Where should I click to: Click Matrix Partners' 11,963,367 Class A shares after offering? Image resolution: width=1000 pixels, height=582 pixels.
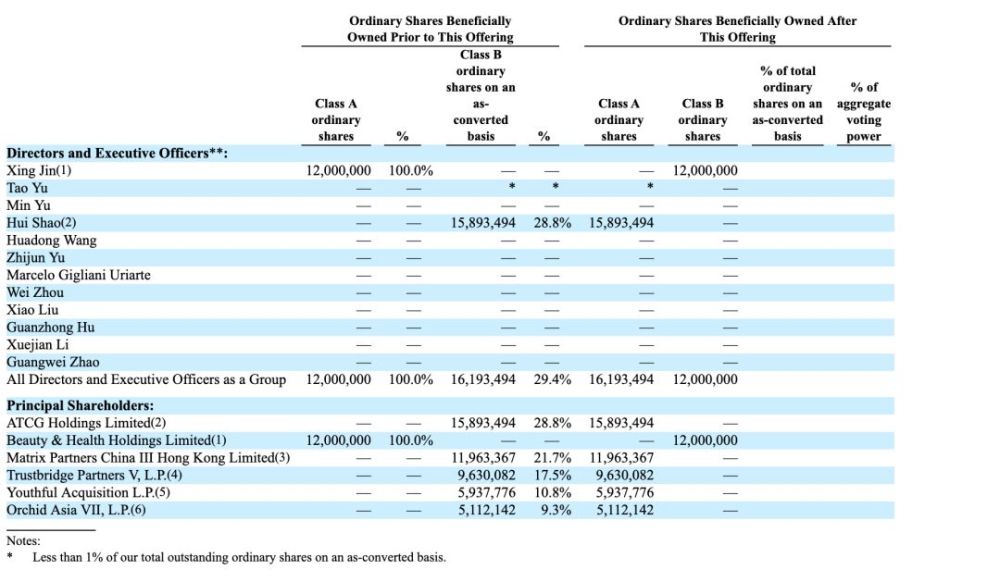621,458
